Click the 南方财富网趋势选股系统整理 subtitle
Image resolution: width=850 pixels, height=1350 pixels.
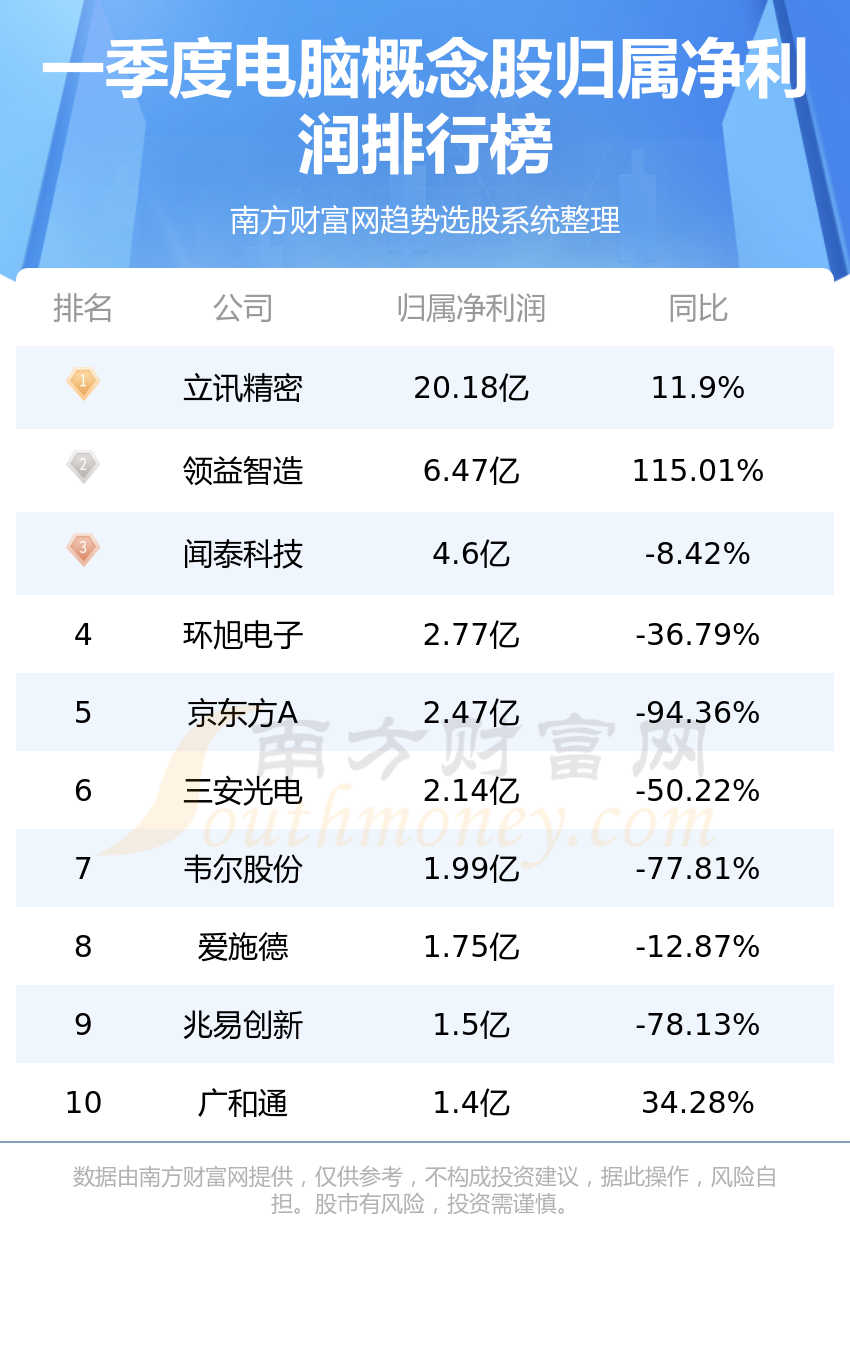[x=425, y=220]
